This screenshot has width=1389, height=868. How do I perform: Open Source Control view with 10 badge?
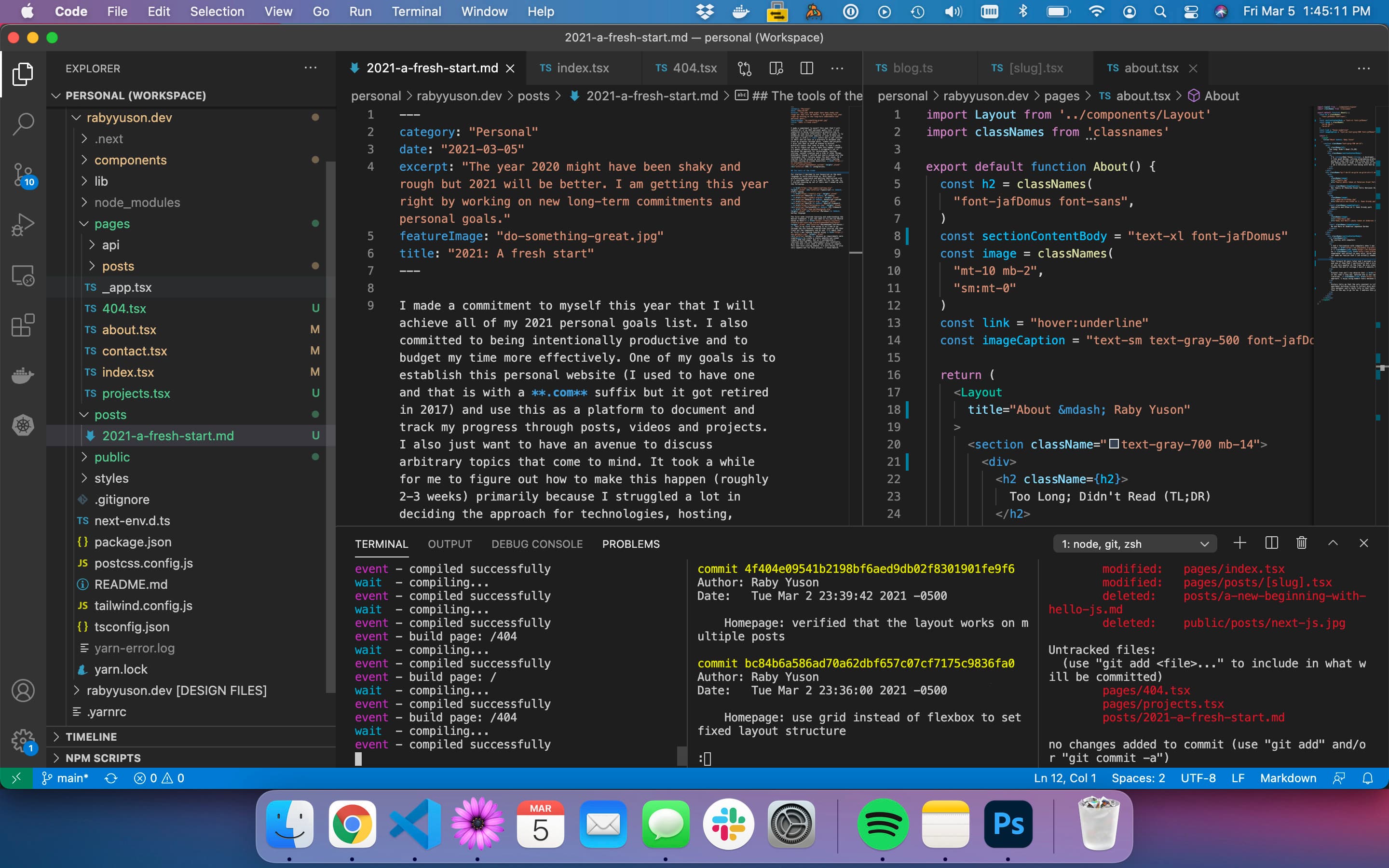click(23, 174)
